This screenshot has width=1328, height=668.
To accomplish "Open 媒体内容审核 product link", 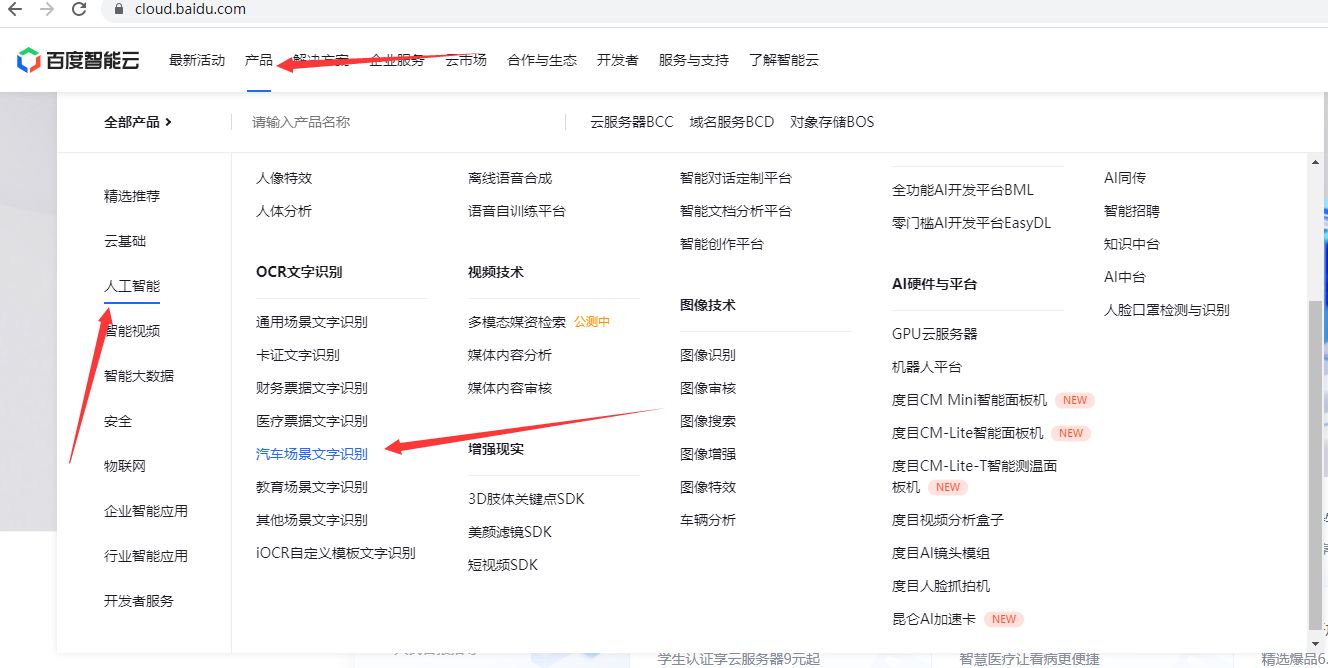I will pyautogui.click(x=510, y=388).
